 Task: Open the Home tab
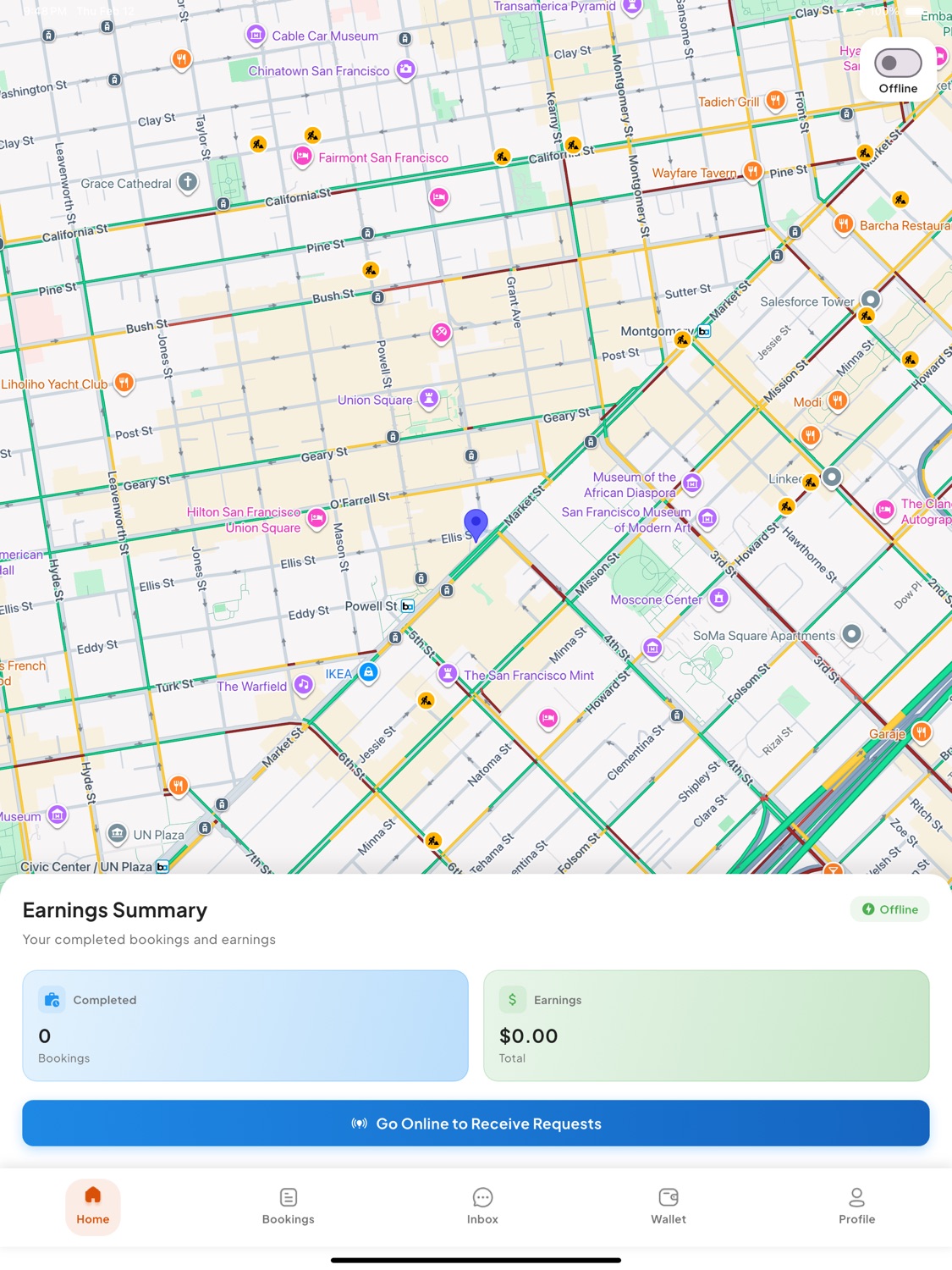pyautogui.click(x=93, y=1206)
